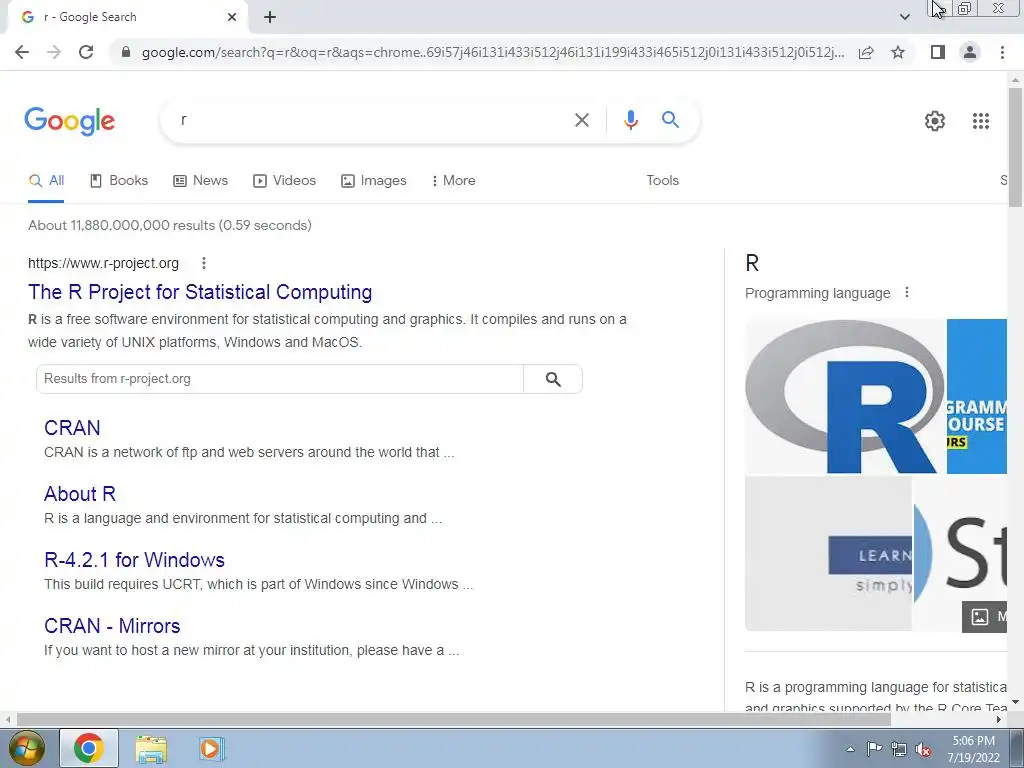
Task: Click the horizontal scrollbar right arrow
Action: coord(999,720)
